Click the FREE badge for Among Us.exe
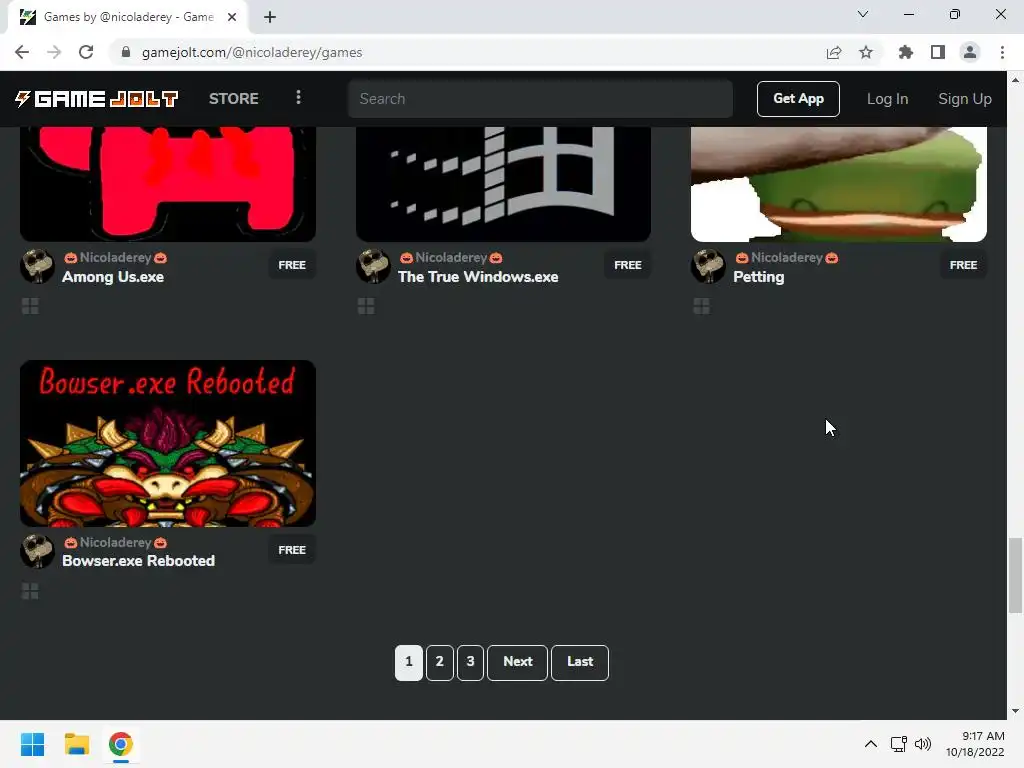 [292, 265]
